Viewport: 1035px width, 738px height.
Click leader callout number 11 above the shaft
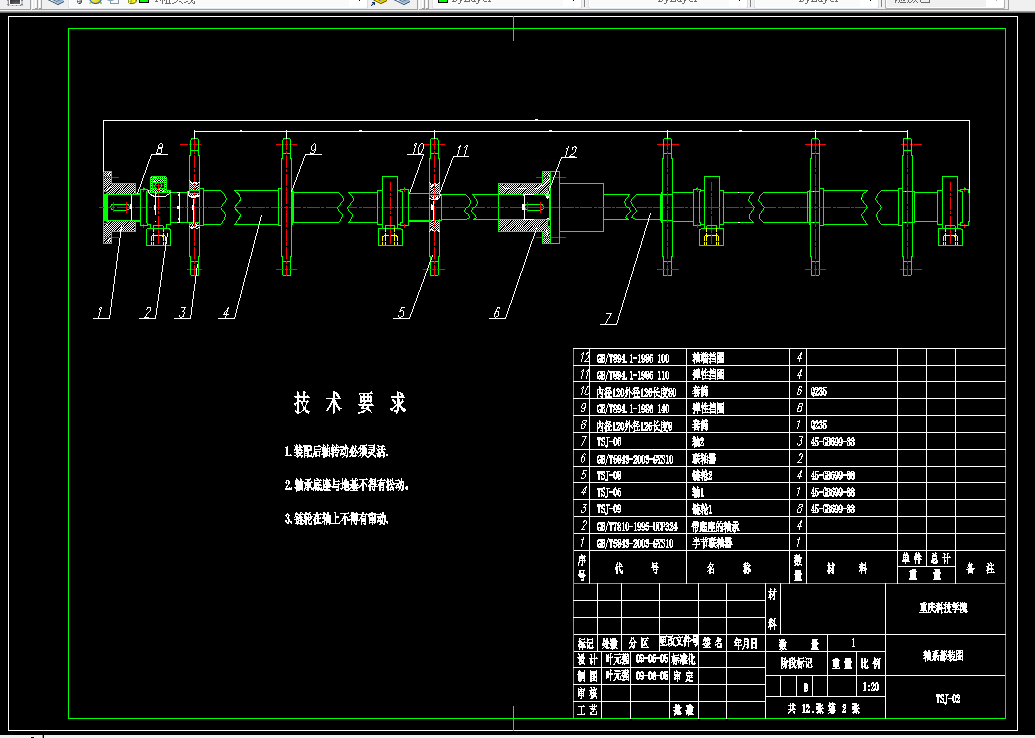coord(462,151)
